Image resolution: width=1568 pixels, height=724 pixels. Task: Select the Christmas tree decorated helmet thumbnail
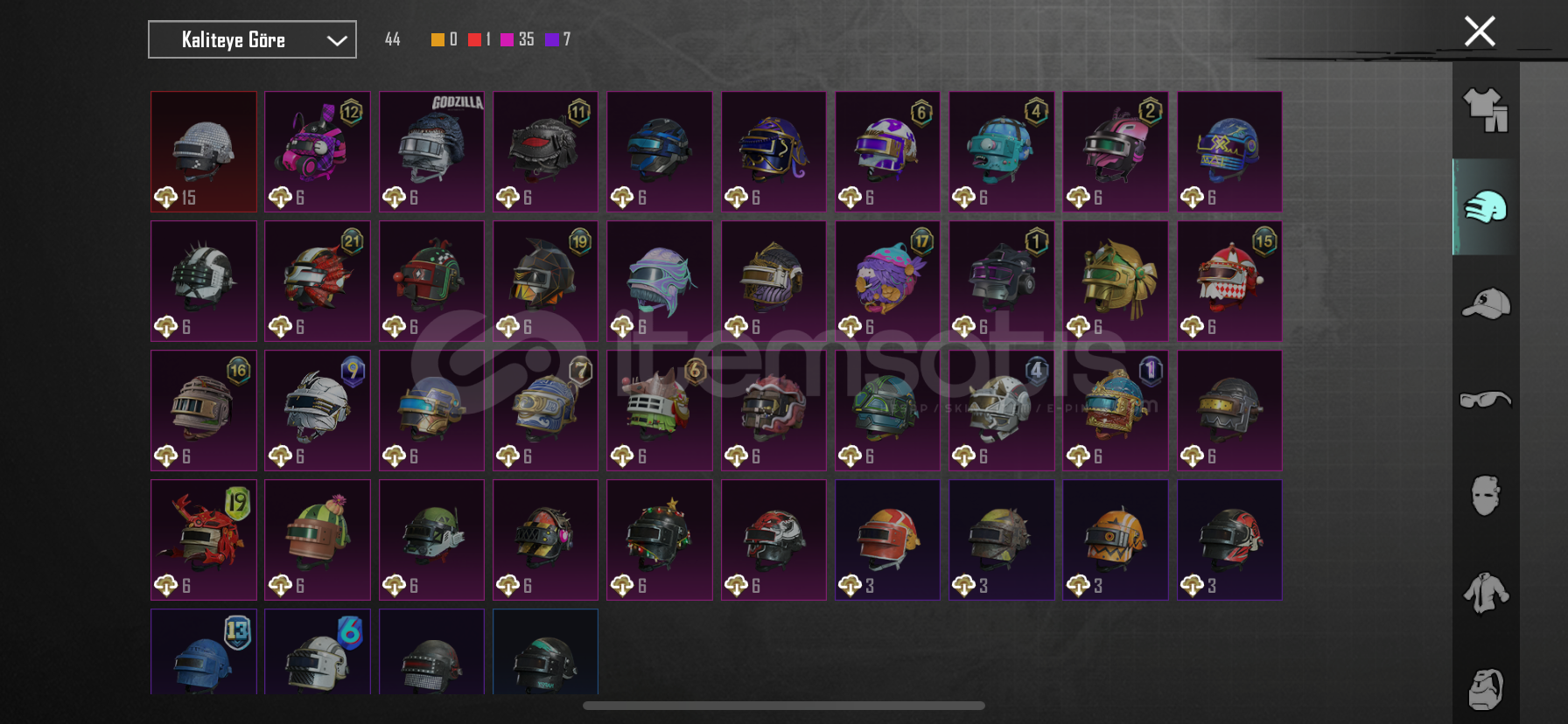coord(660,540)
